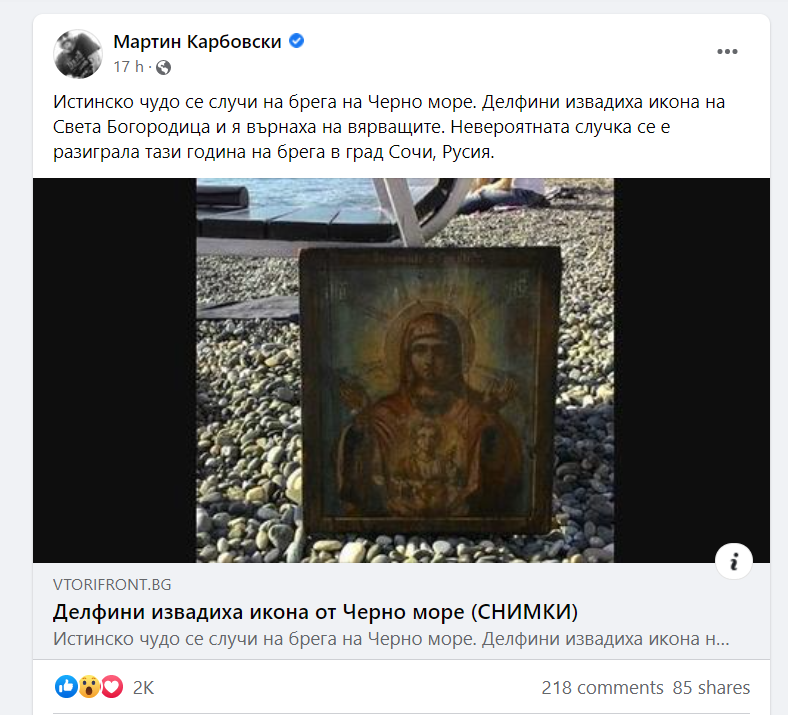Screen dimensions: 788x715
Task: Click the 17 h post timestamp
Action: point(128,67)
